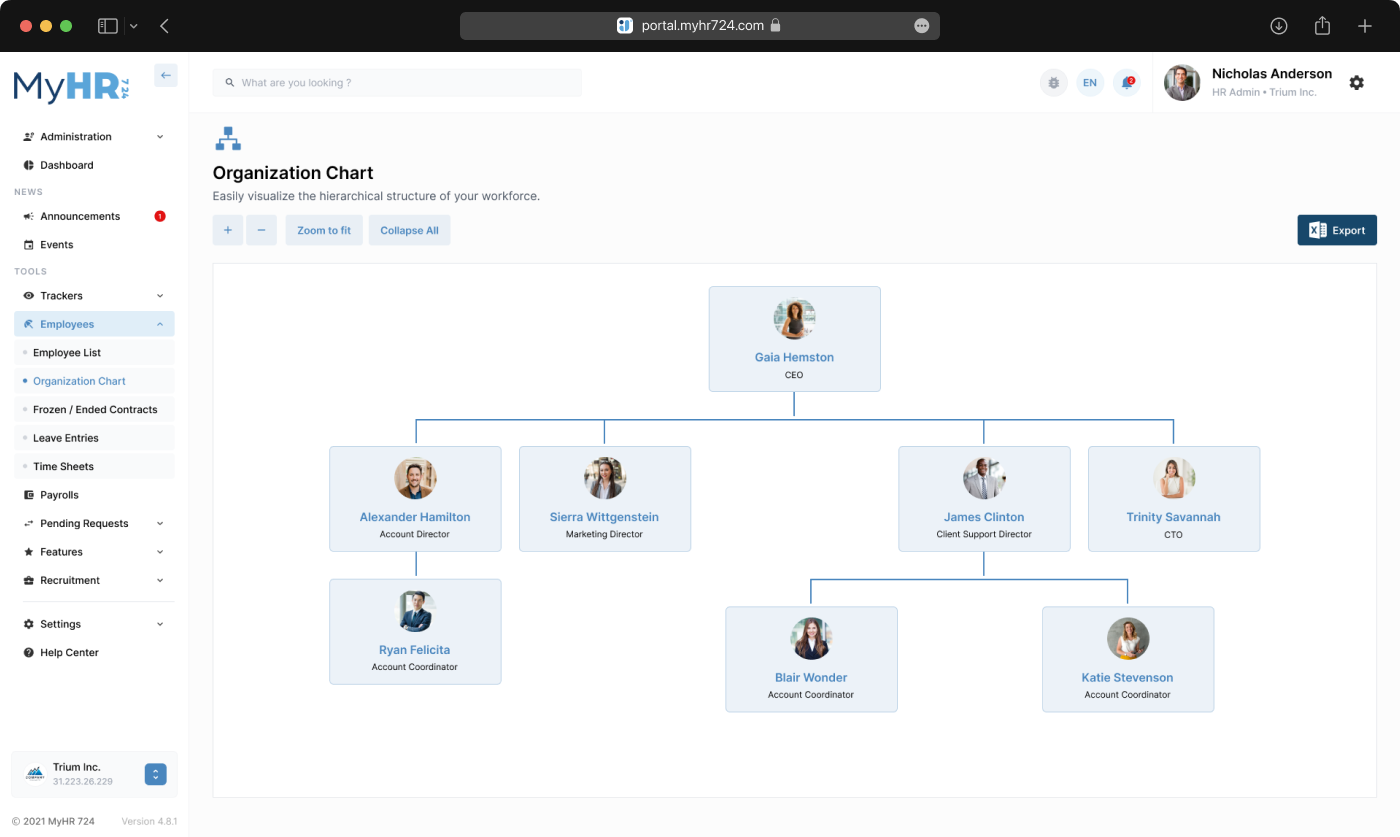Image resolution: width=1400 pixels, height=837 pixels.
Task: Click the Announcements megaphone icon
Action: [x=29, y=216]
